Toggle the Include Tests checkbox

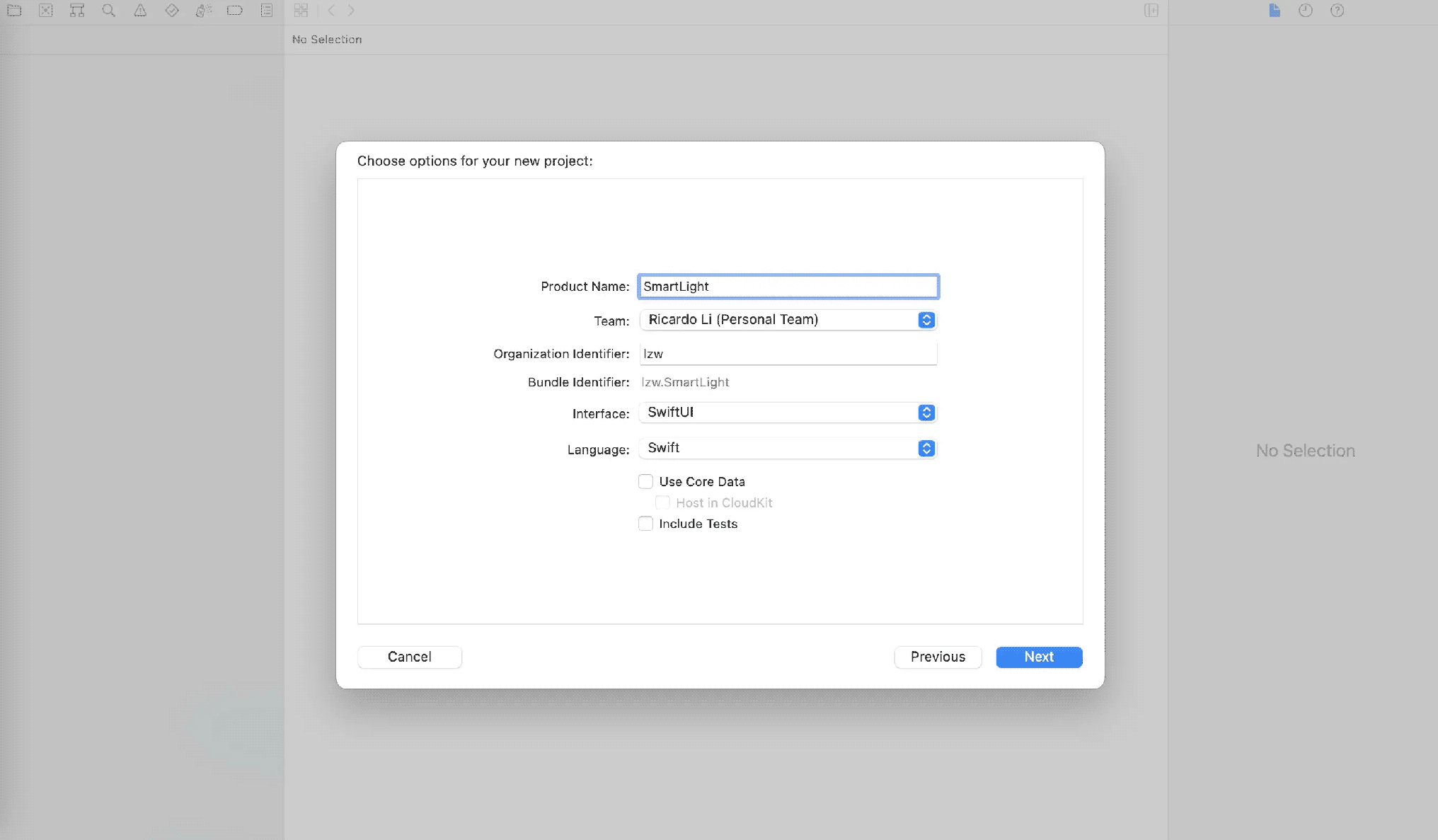pyautogui.click(x=645, y=523)
